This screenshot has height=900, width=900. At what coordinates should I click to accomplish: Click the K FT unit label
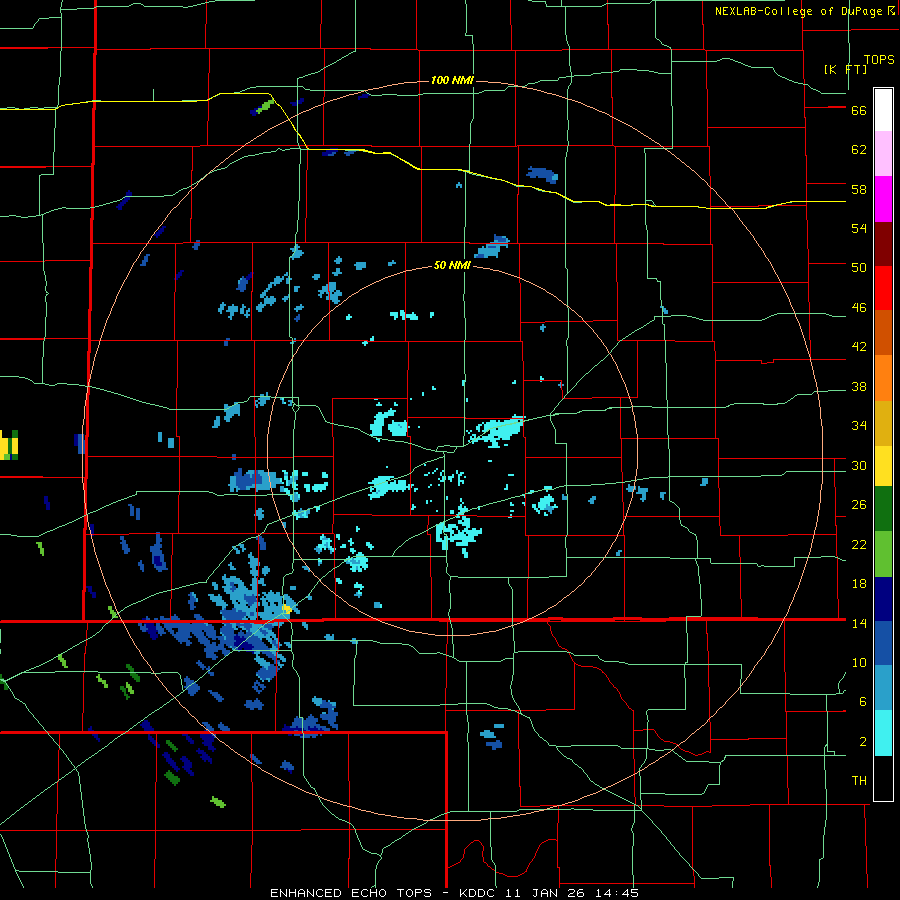(845, 69)
